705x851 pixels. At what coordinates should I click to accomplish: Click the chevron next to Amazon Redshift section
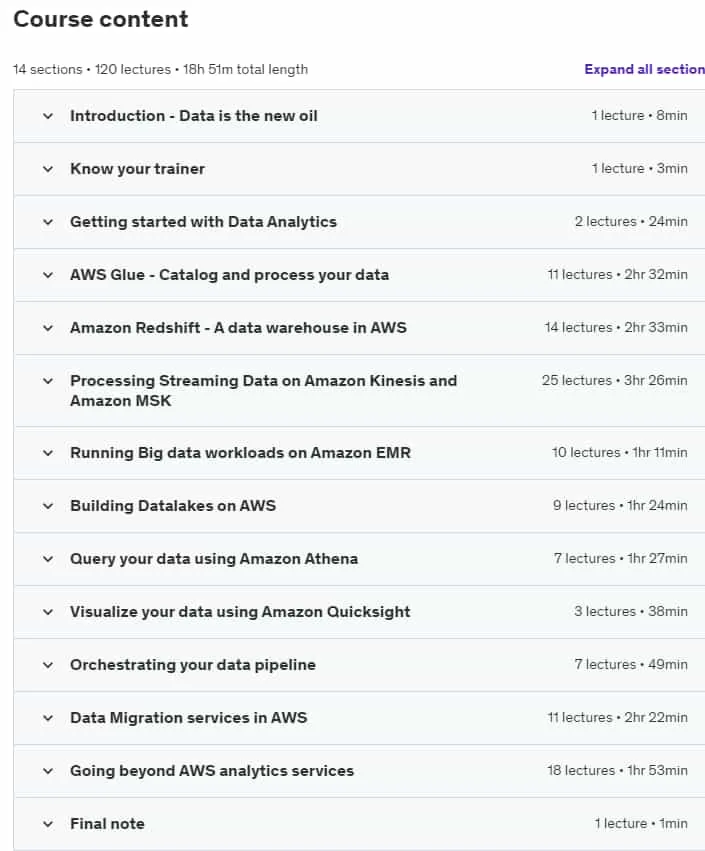point(48,328)
